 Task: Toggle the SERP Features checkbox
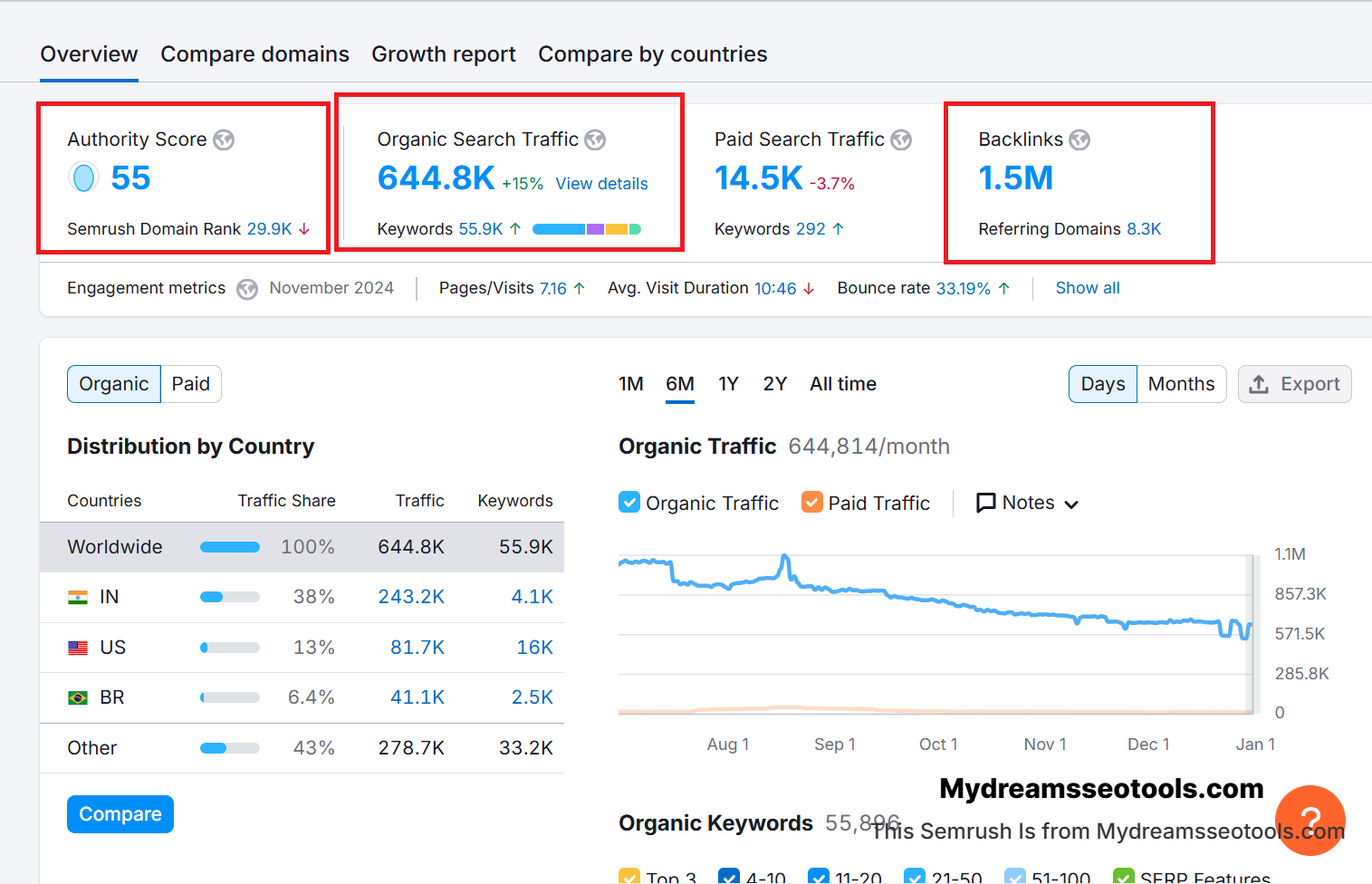click(x=1124, y=877)
